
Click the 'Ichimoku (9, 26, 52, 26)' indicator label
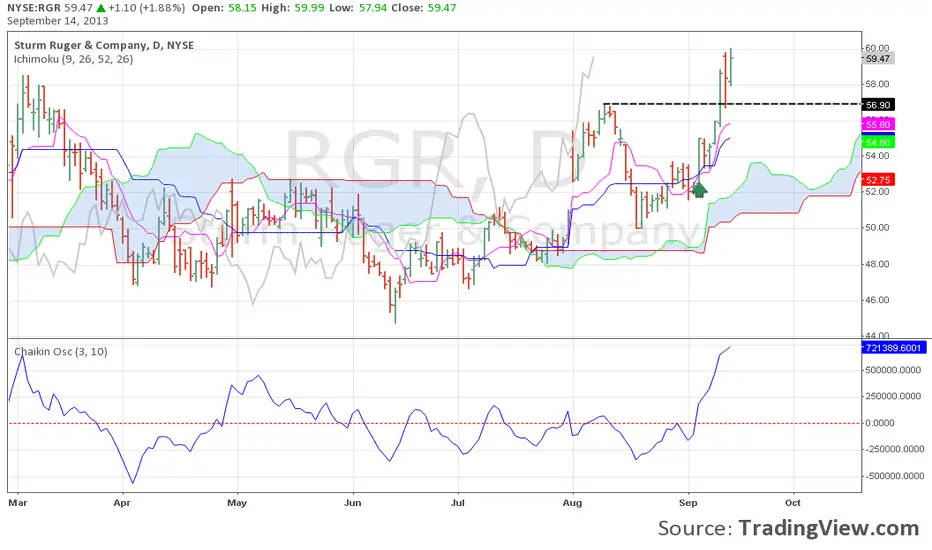click(74, 59)
